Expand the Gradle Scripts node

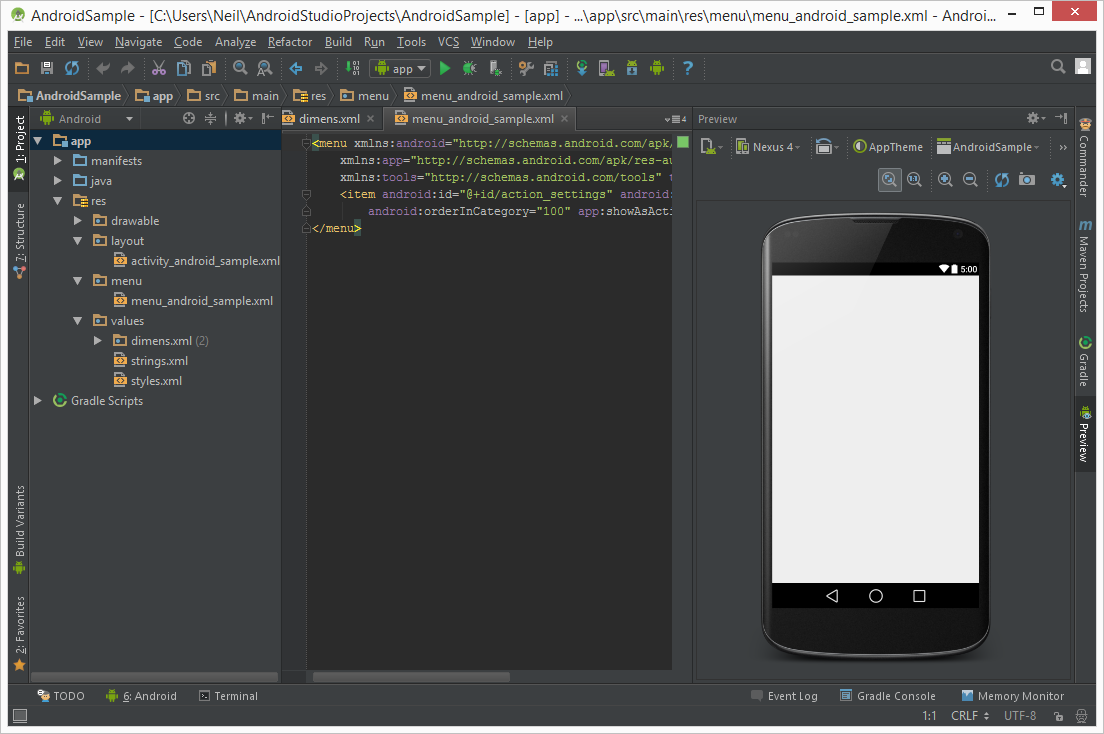(38, 400)
